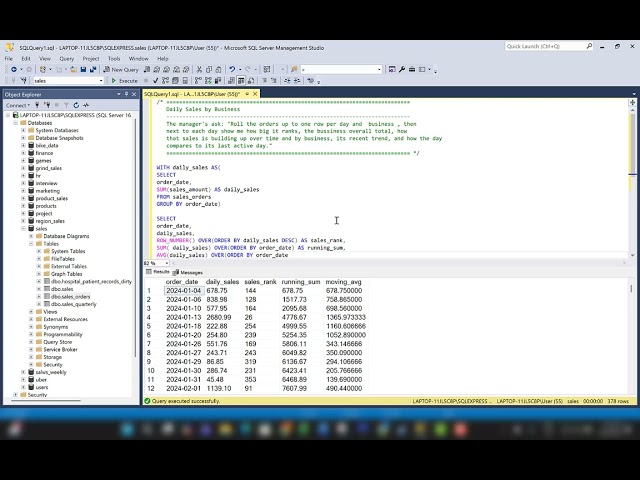Click the Comment out selected lines icon
This screenshot has width=640, height=480.
[264, 81]
